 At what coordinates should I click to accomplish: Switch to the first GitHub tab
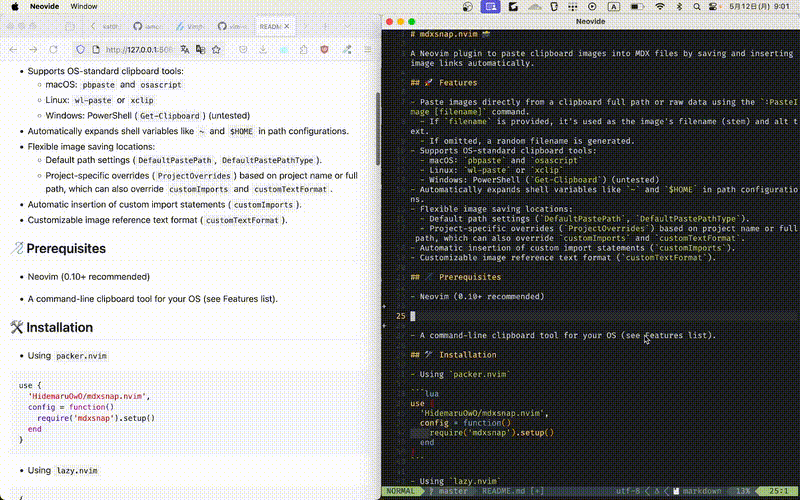pyautogui.click(x=148, y=27)
